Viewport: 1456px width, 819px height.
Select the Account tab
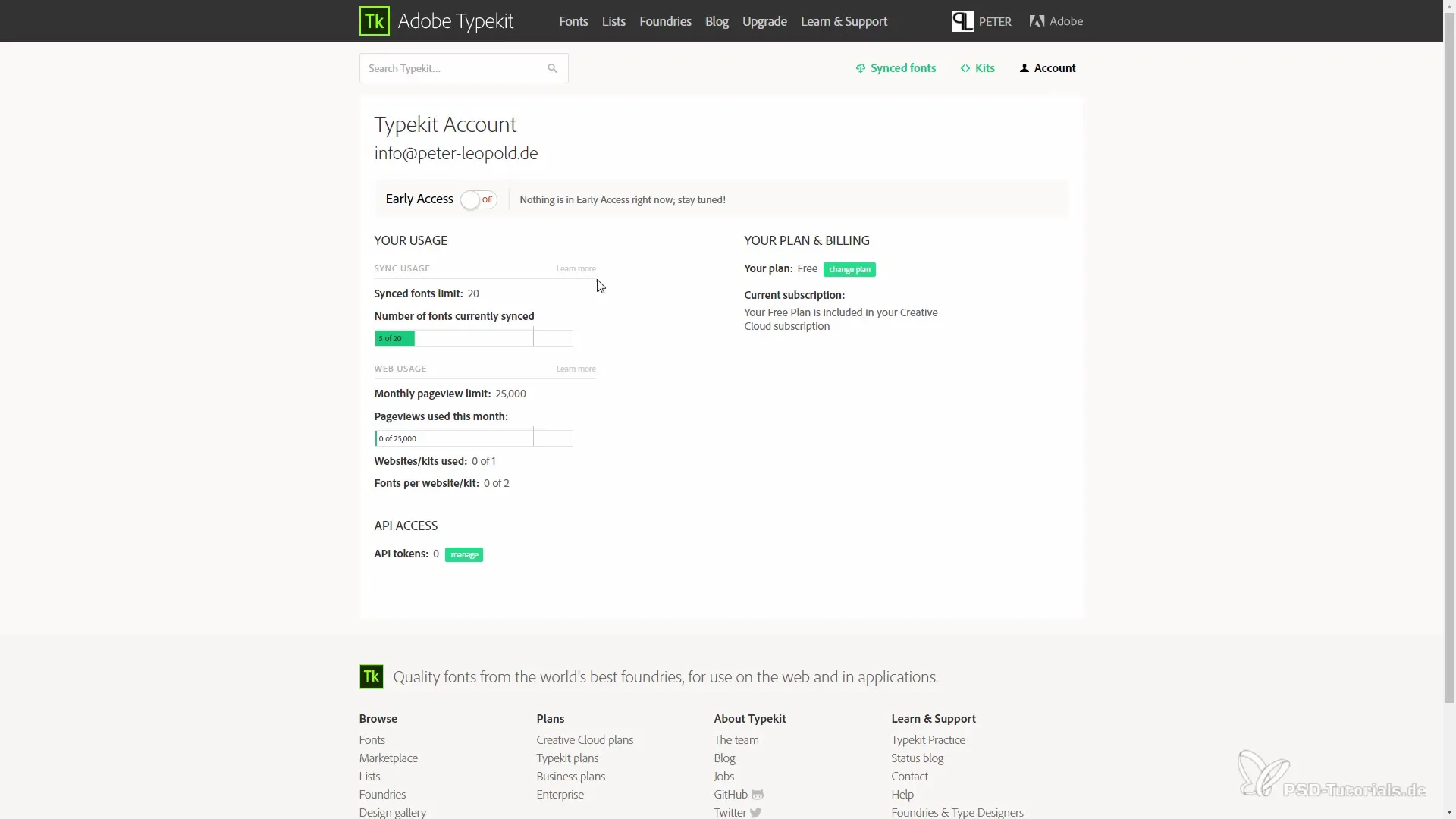click(1047, 68)
